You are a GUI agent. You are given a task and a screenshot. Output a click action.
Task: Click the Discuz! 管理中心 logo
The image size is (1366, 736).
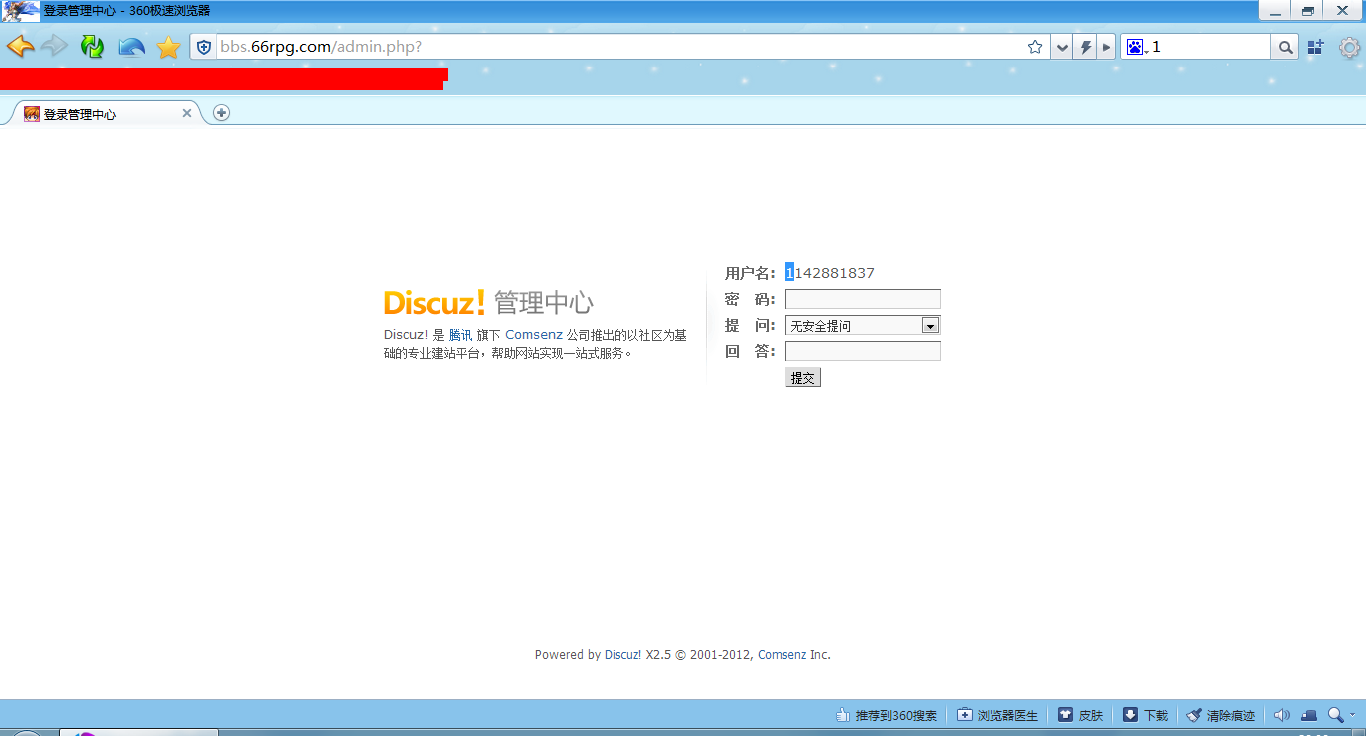click(488, 302)
